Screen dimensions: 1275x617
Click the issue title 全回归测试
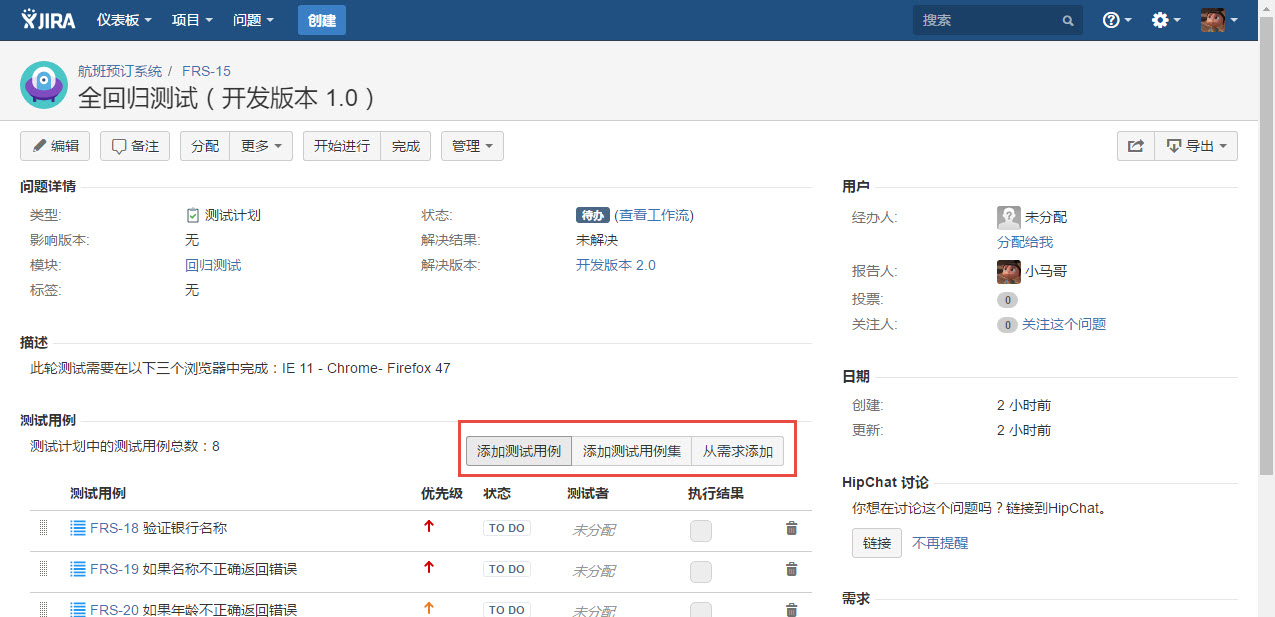point(227,97)
